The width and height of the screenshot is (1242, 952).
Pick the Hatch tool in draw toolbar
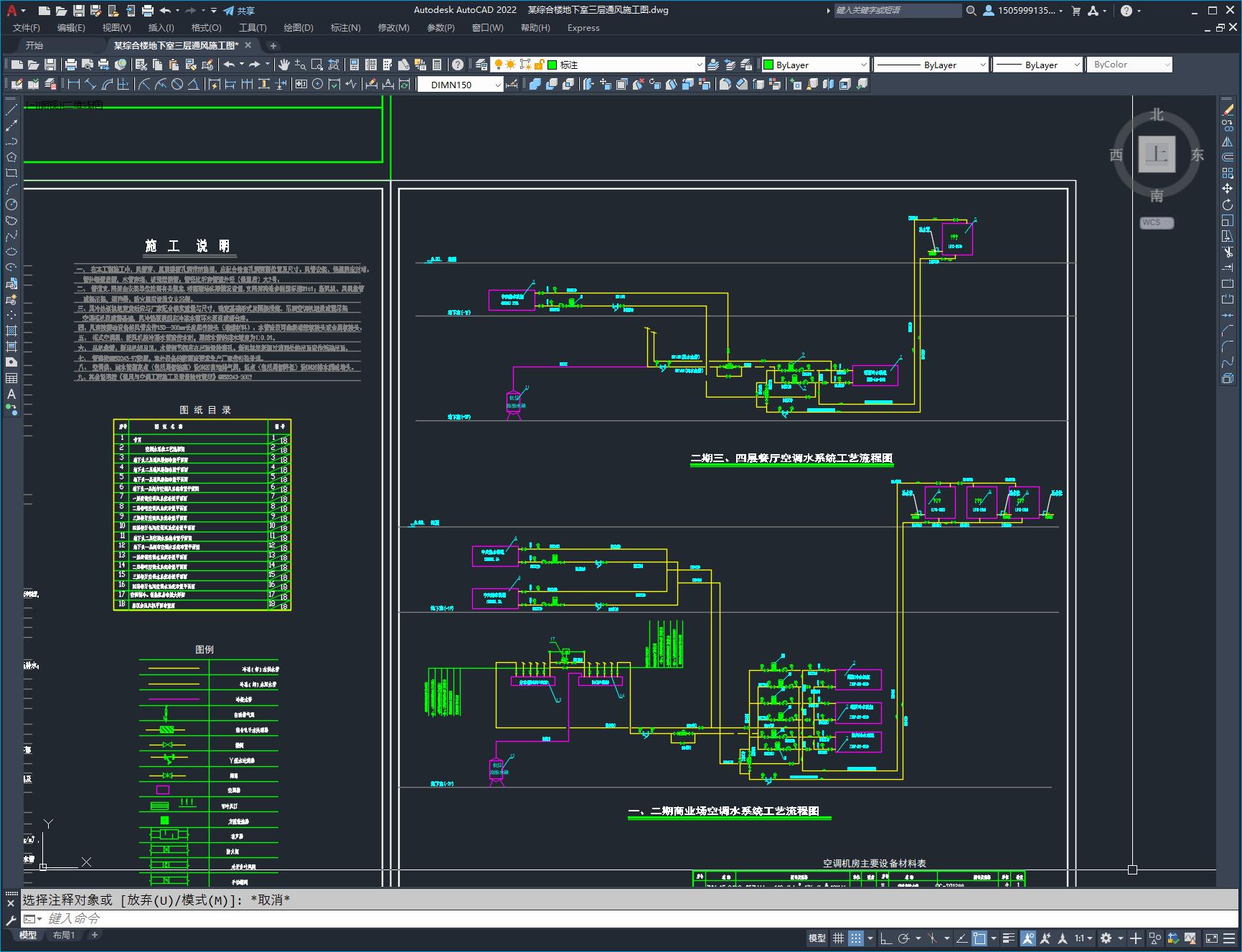(11, 331)
